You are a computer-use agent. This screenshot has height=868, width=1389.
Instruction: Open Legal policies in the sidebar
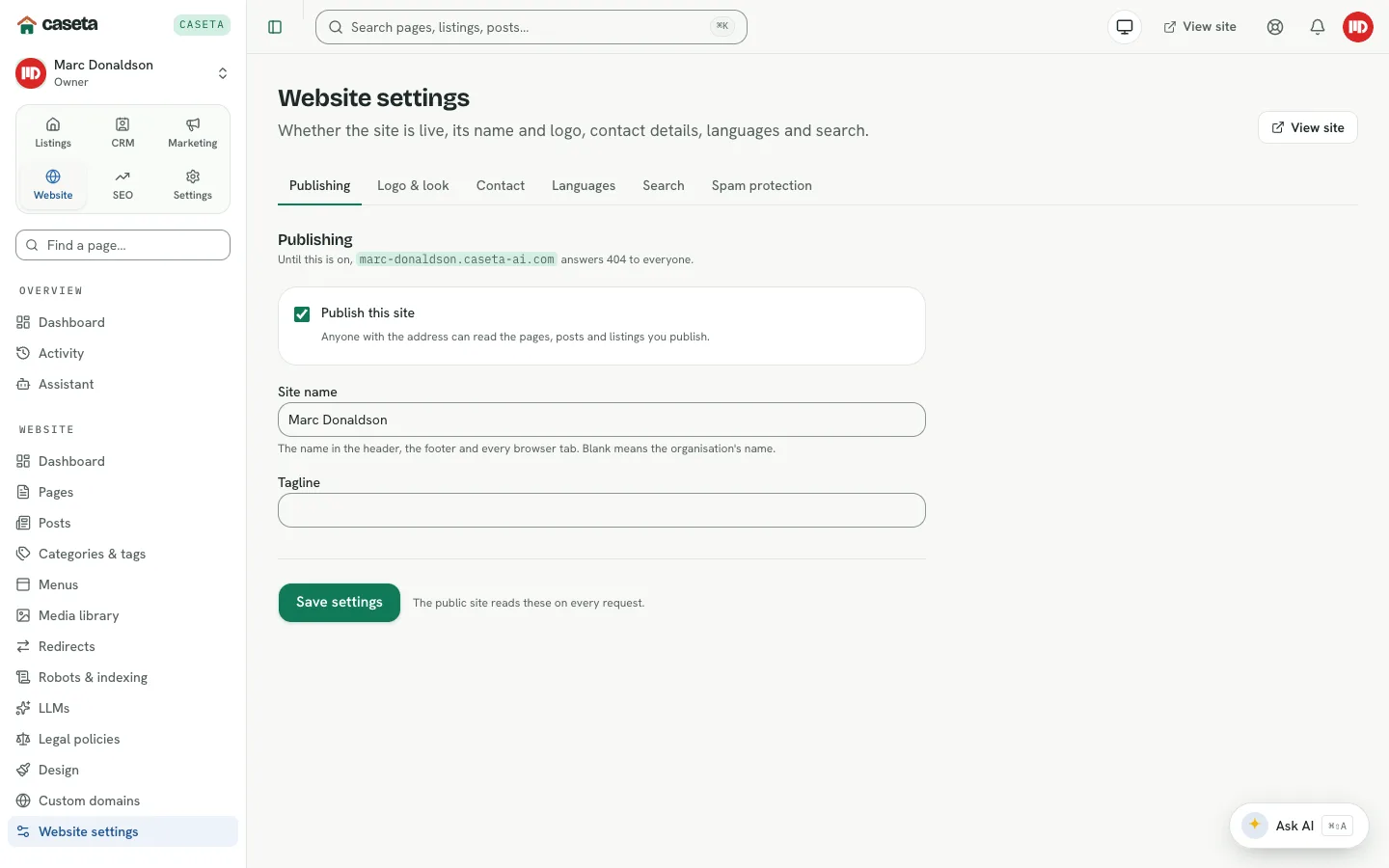click(x=123, y=739)
